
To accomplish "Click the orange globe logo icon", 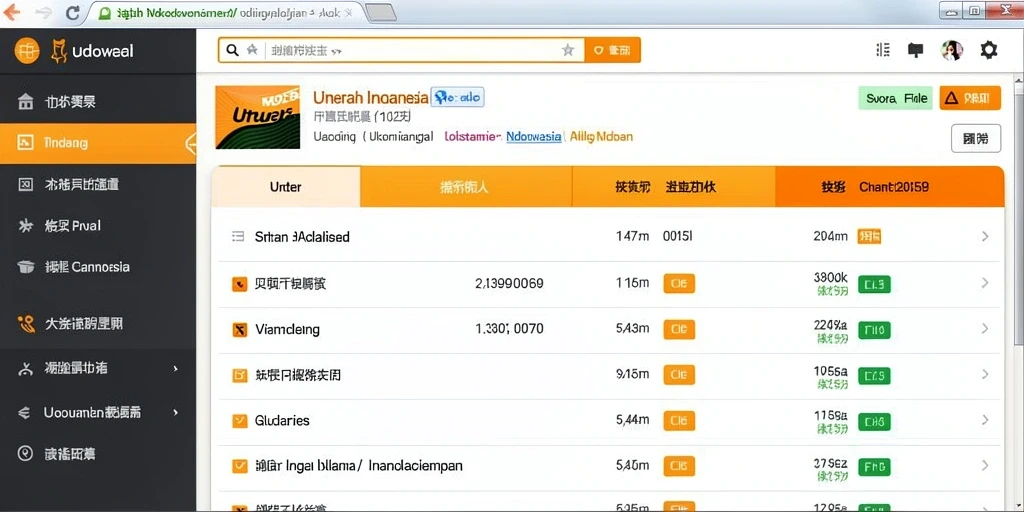I will coord(27,50).
